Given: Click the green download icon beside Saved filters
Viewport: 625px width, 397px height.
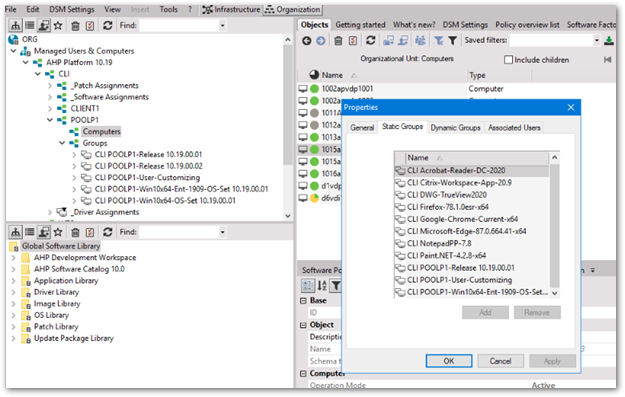Looking at the screenshot, I should (x=609, y=41).
